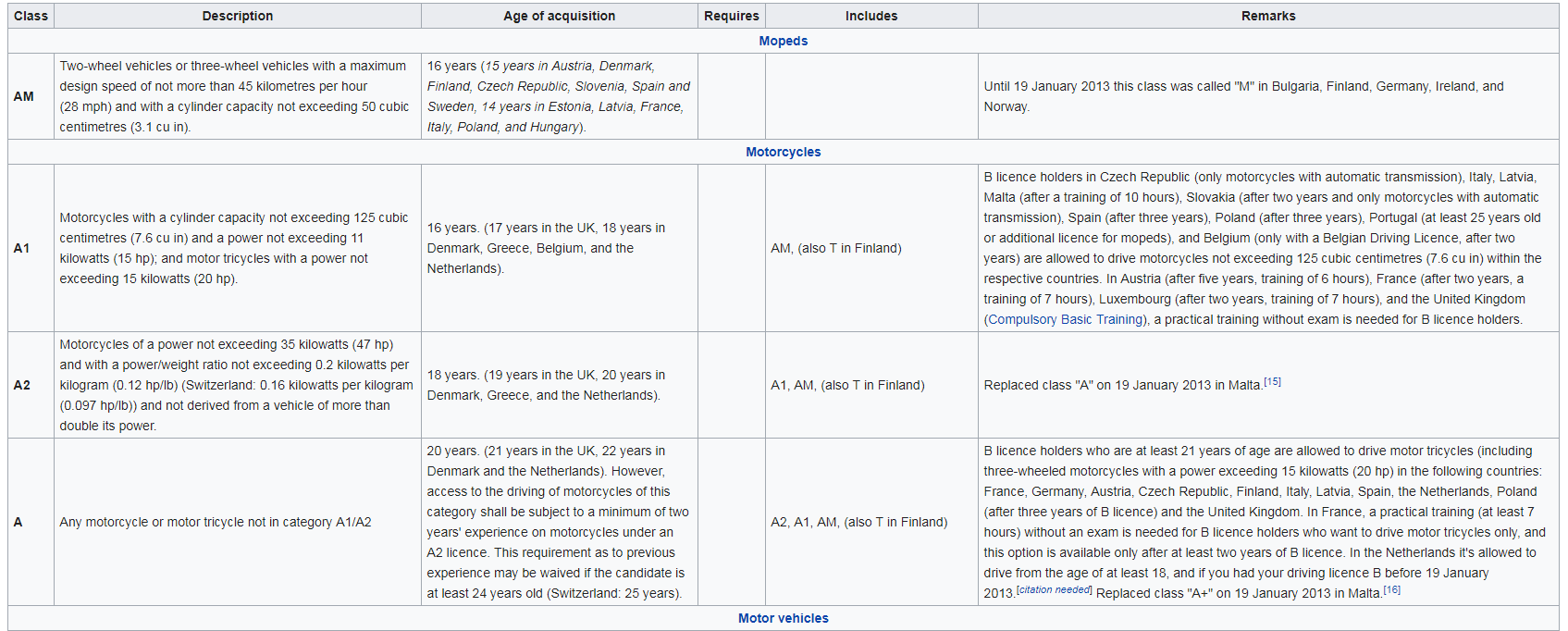
Task: Open the Motorcycles section link
Action: pyautogui.click(x=783, y=152)
